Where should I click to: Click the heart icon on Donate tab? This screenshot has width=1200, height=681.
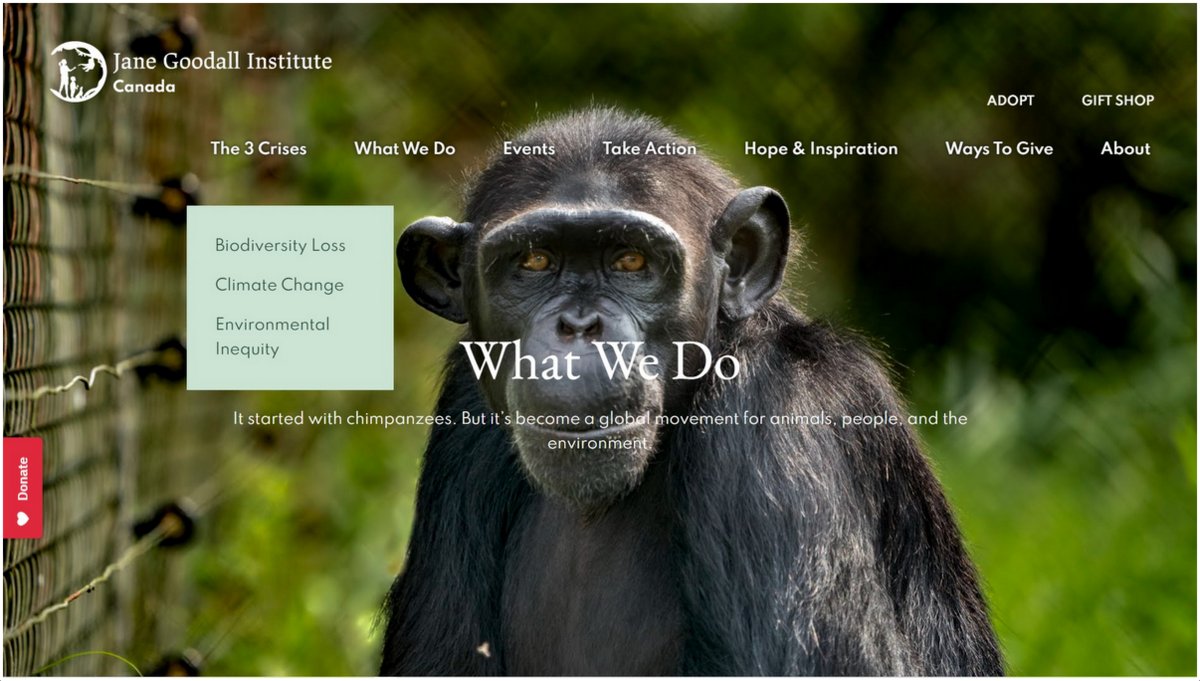point(22,518)
